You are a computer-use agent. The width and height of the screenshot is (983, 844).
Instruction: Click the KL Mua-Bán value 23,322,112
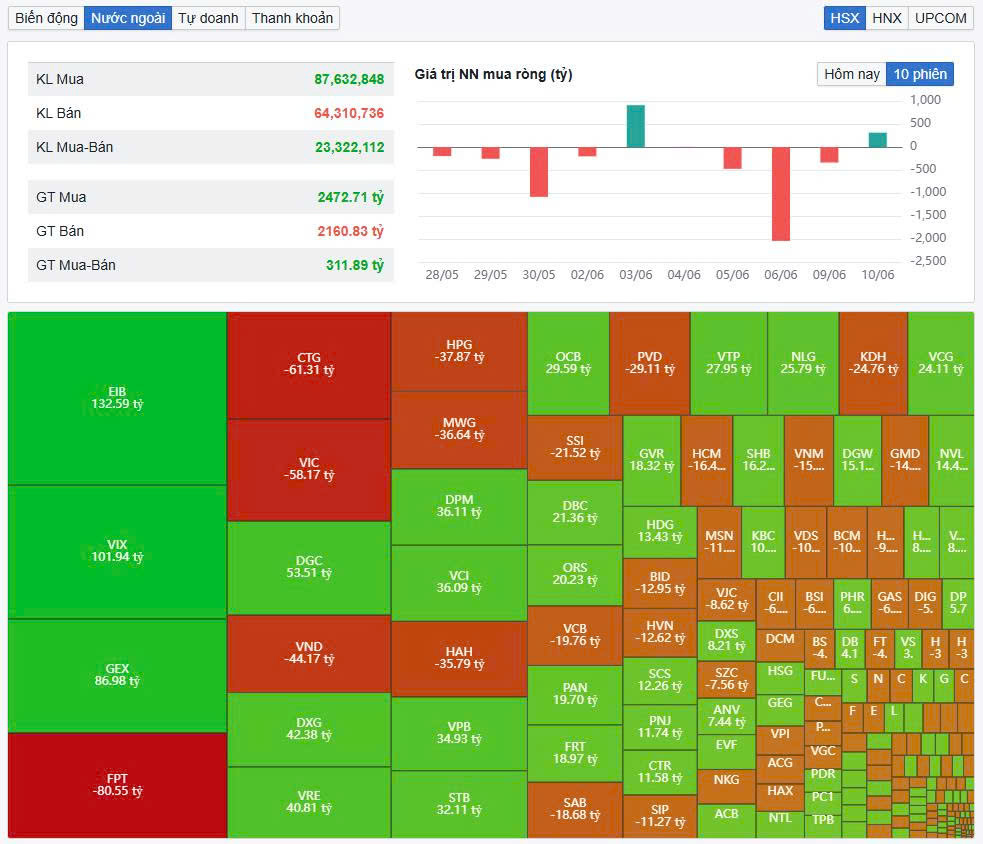pos(349,147)
